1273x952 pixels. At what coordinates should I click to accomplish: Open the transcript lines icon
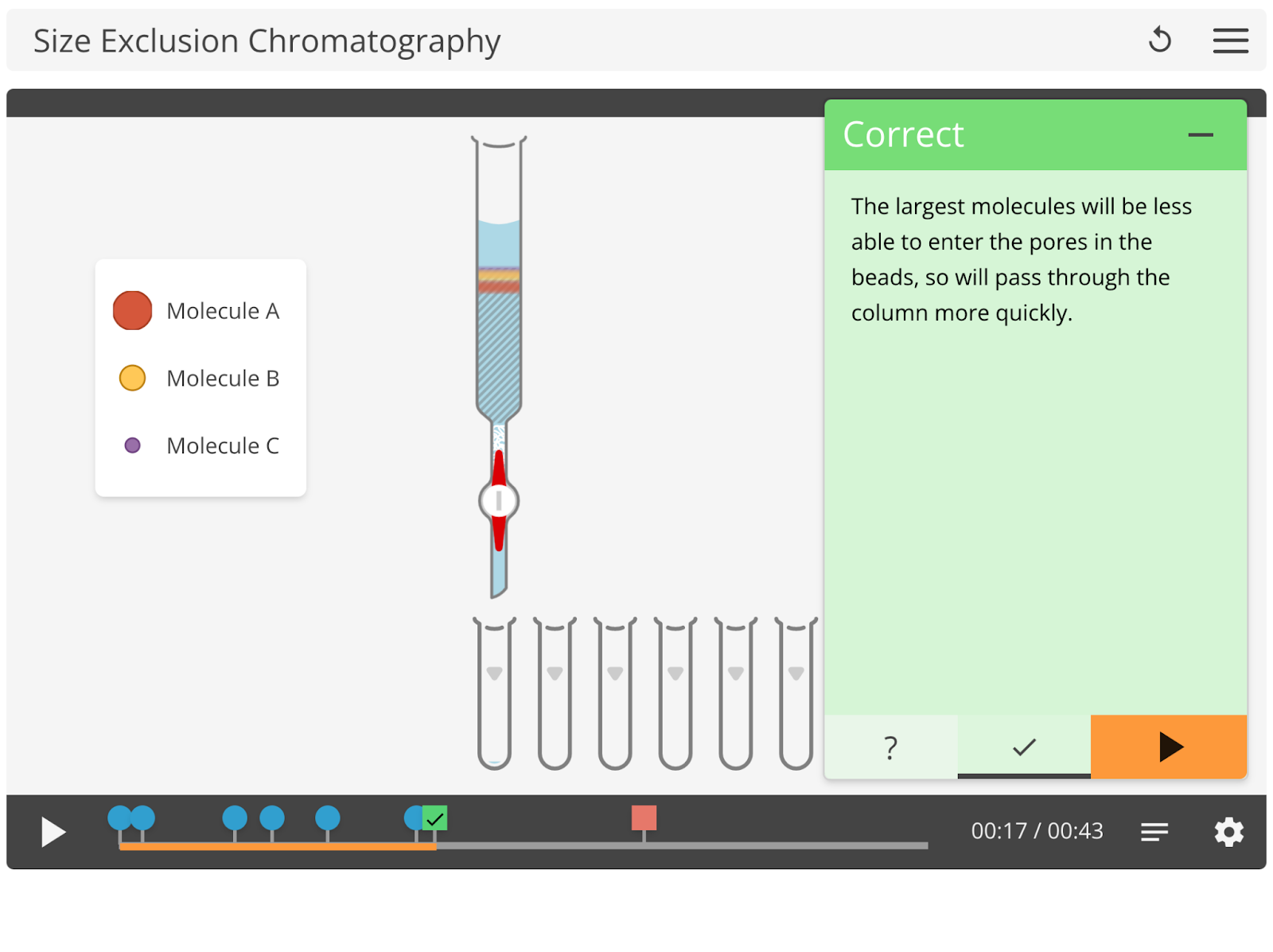[x=1154, y=832]
